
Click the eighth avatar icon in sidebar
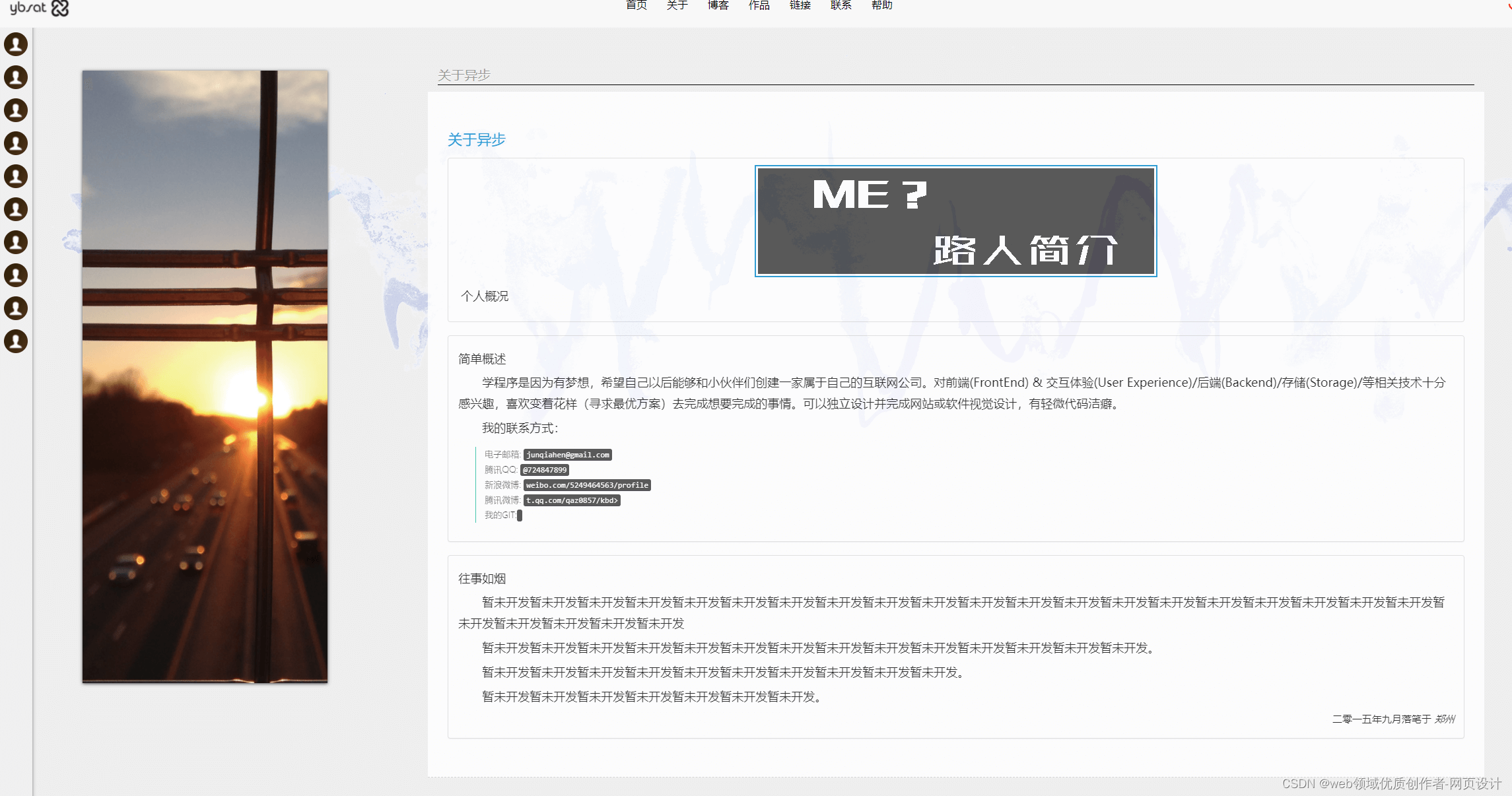point(16,275)
